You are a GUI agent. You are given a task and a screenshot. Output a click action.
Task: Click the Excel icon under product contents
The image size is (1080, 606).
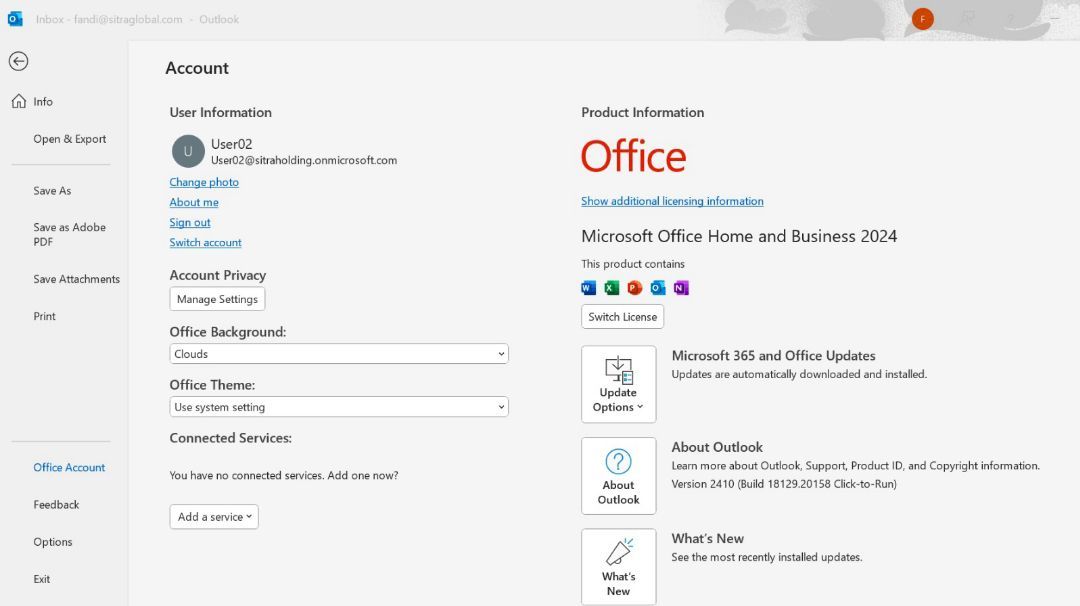[x=612, y=288]
